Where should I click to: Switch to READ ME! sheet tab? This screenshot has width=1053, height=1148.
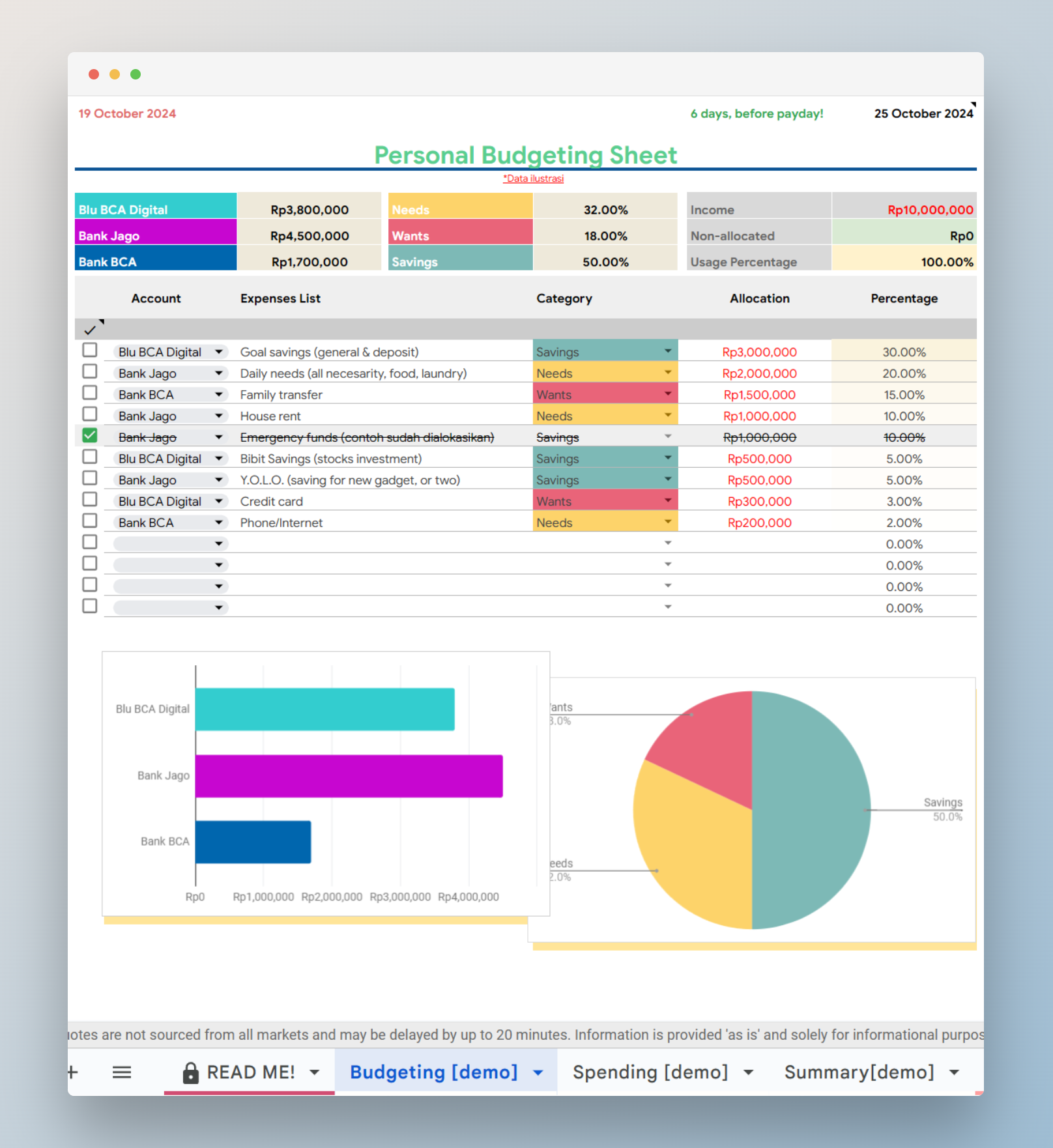251,1072
